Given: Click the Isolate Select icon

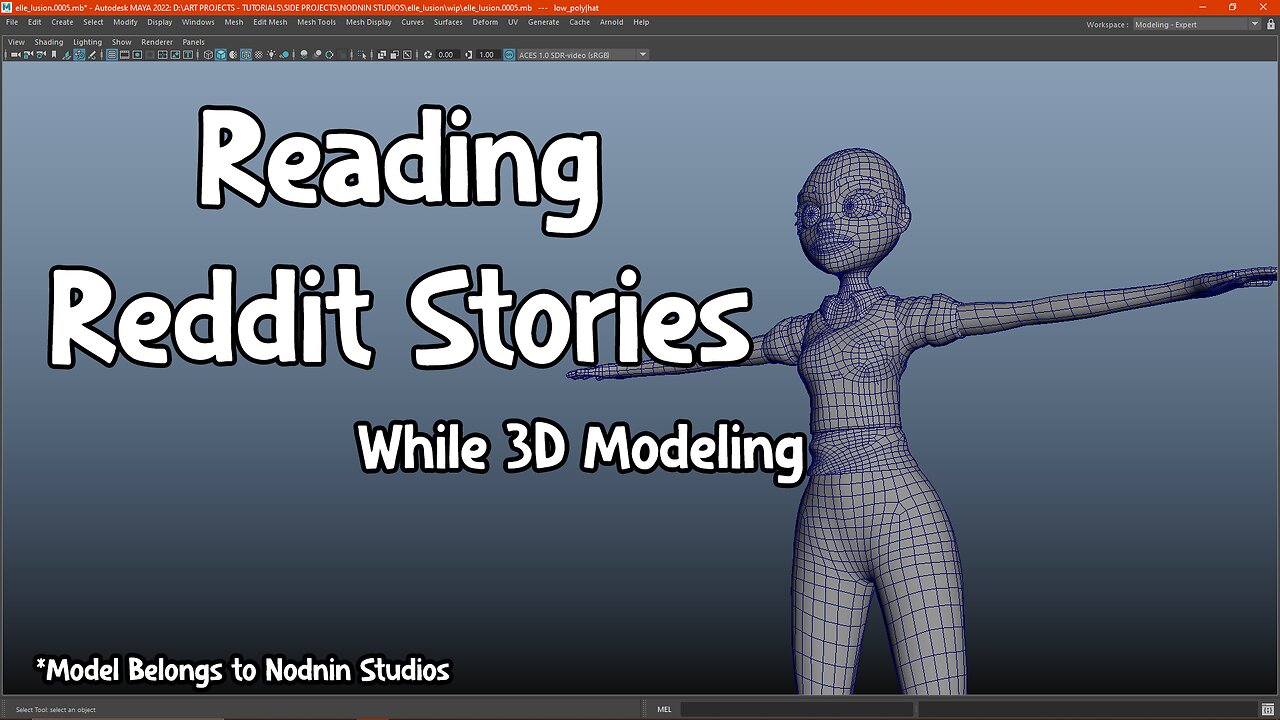Looking at the screenshot, I should [x=361, y=54].
